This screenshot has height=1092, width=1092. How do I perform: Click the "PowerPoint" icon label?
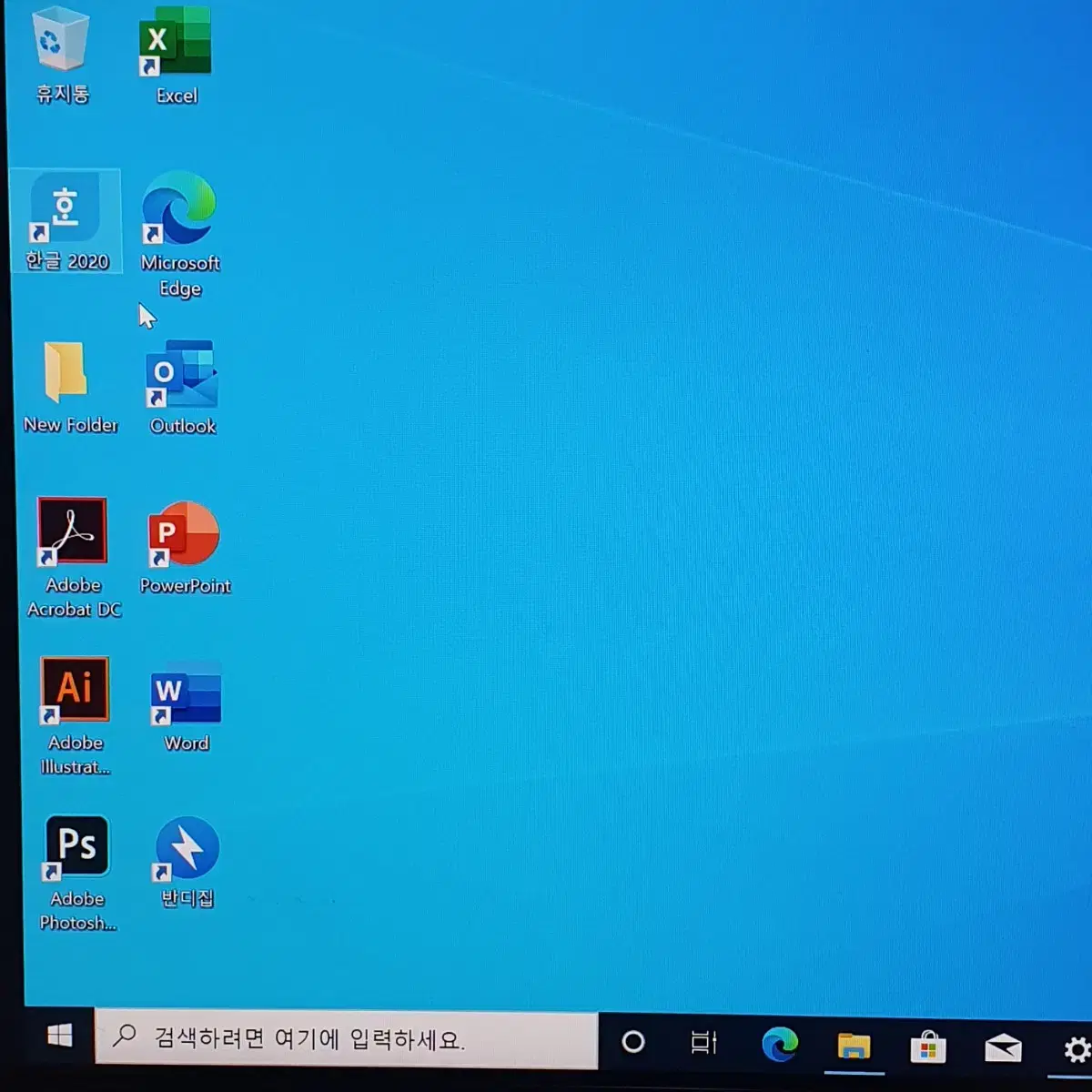point(185,586)
